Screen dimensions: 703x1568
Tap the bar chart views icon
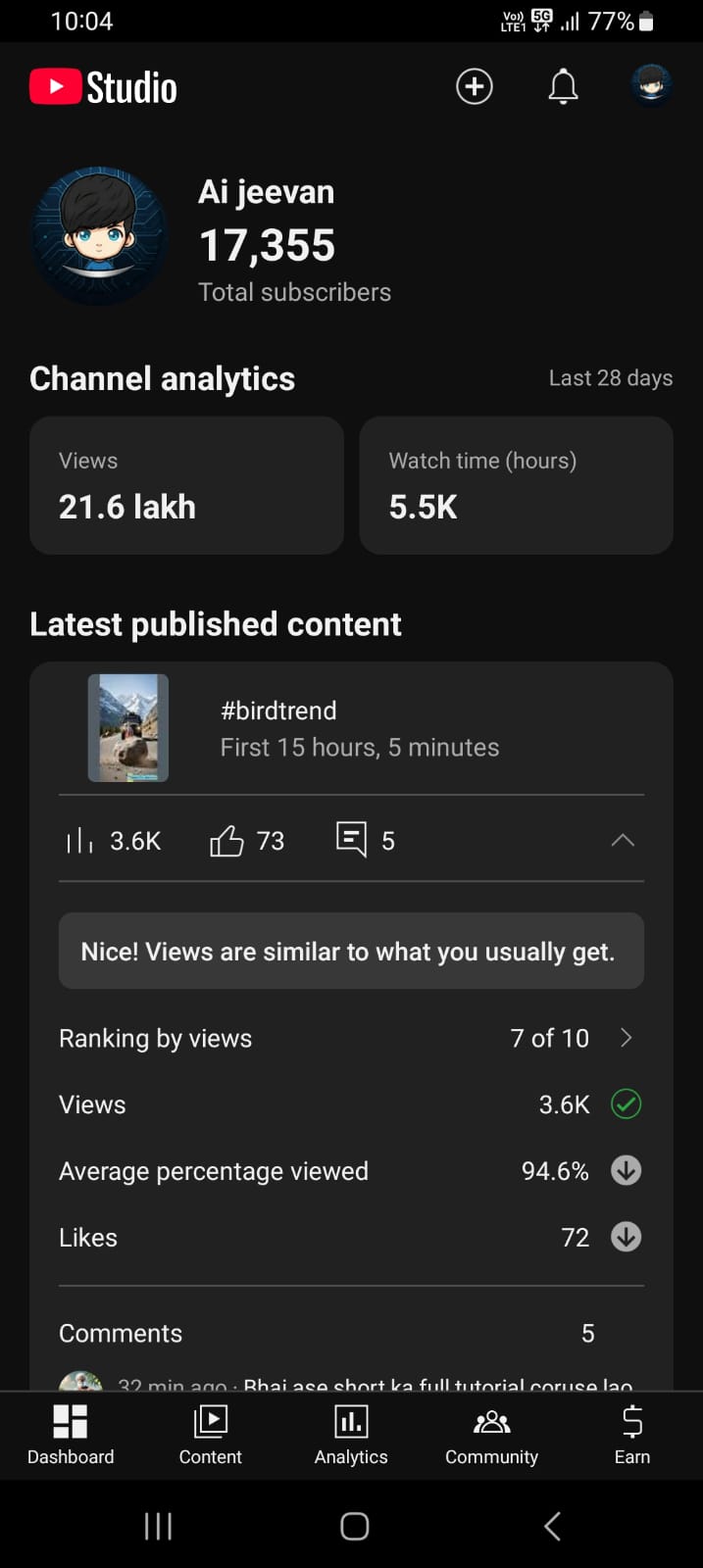(x=79, y=841)
